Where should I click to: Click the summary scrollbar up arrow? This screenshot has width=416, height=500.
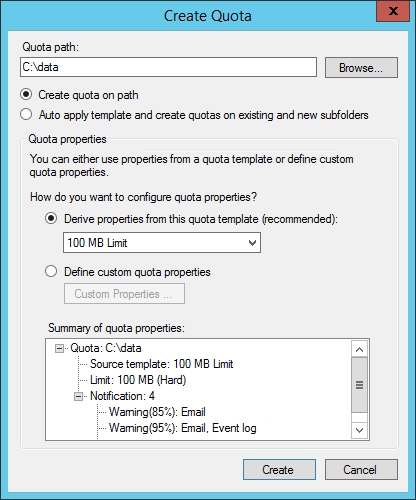coord(359,349)
